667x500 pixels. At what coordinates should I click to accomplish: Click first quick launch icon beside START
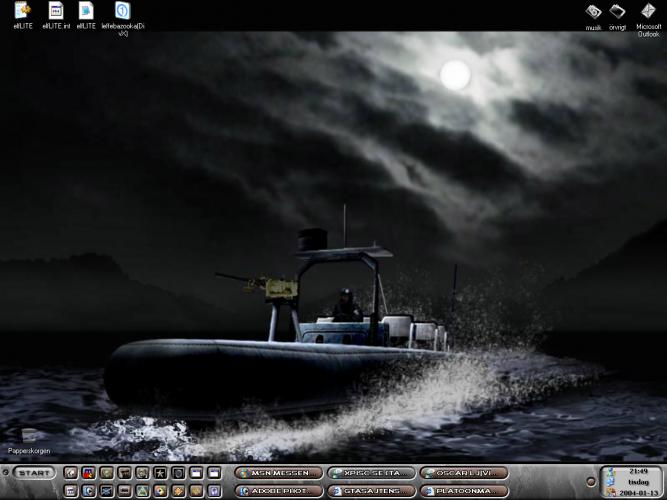click(71, 473)
